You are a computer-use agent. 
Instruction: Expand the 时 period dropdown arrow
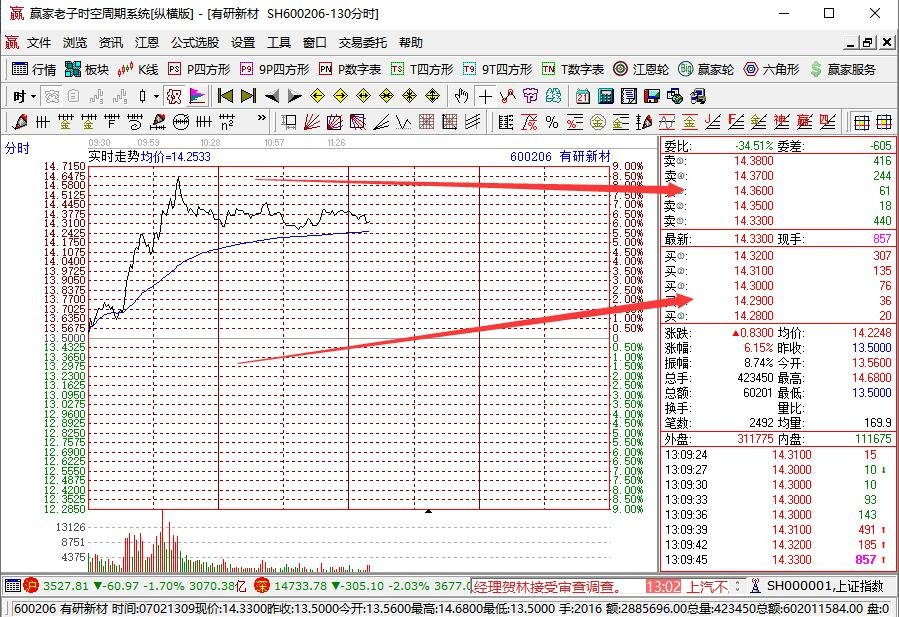pyautogui.click(x=33, y=97)
